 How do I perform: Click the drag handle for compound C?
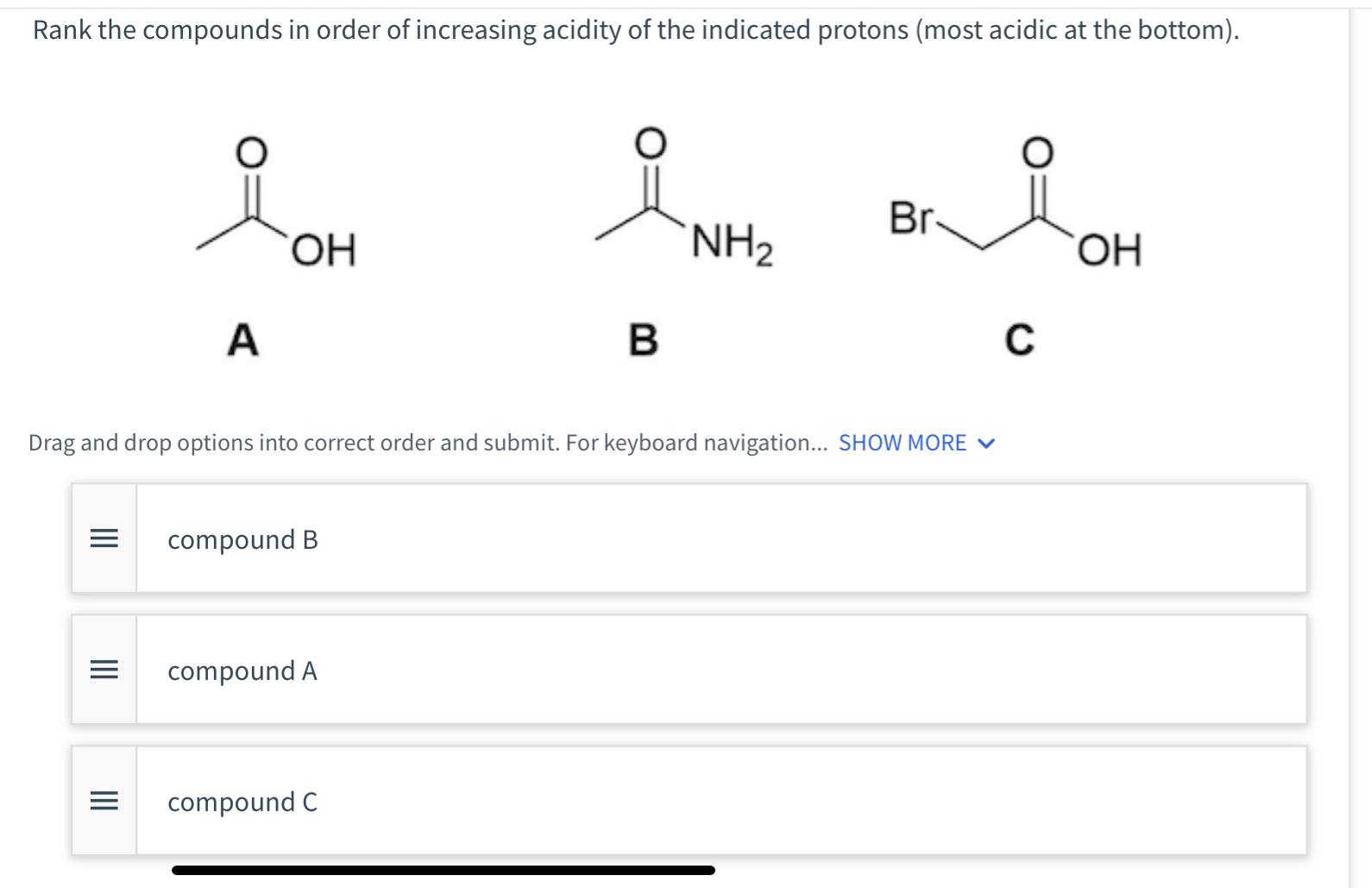point(103,802)
